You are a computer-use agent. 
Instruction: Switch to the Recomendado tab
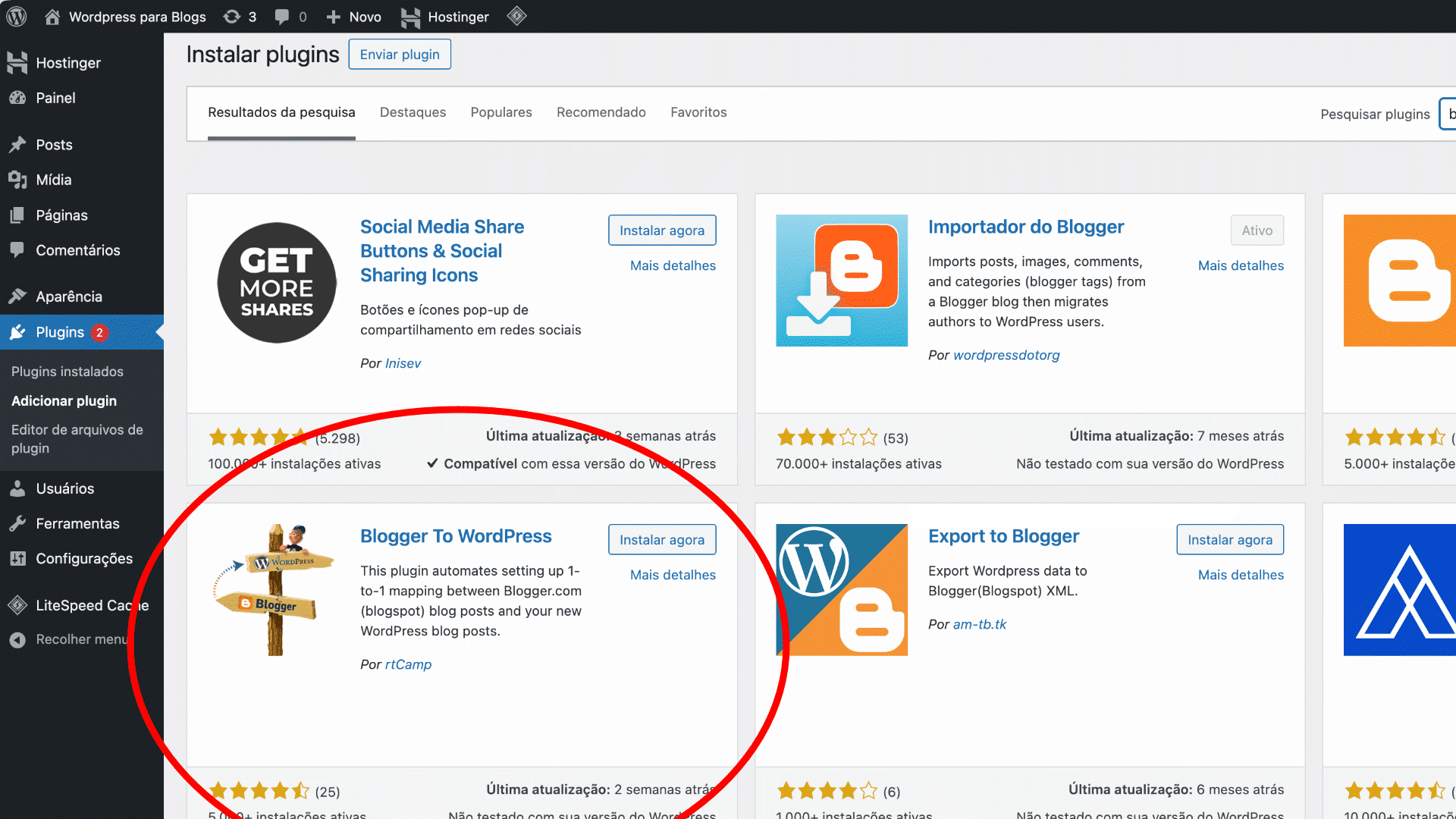(601, 112)
